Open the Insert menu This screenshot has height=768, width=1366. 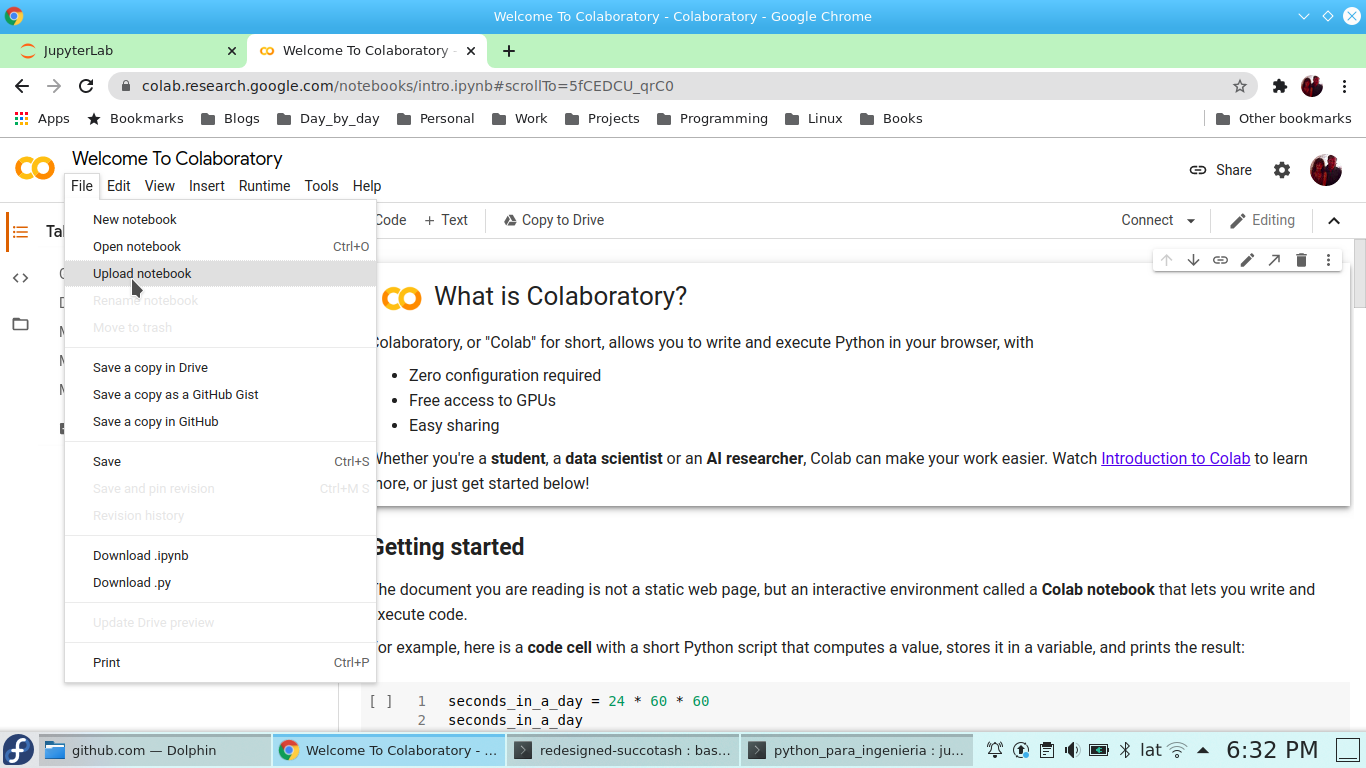pyautogui.click(x=207, y=186)
